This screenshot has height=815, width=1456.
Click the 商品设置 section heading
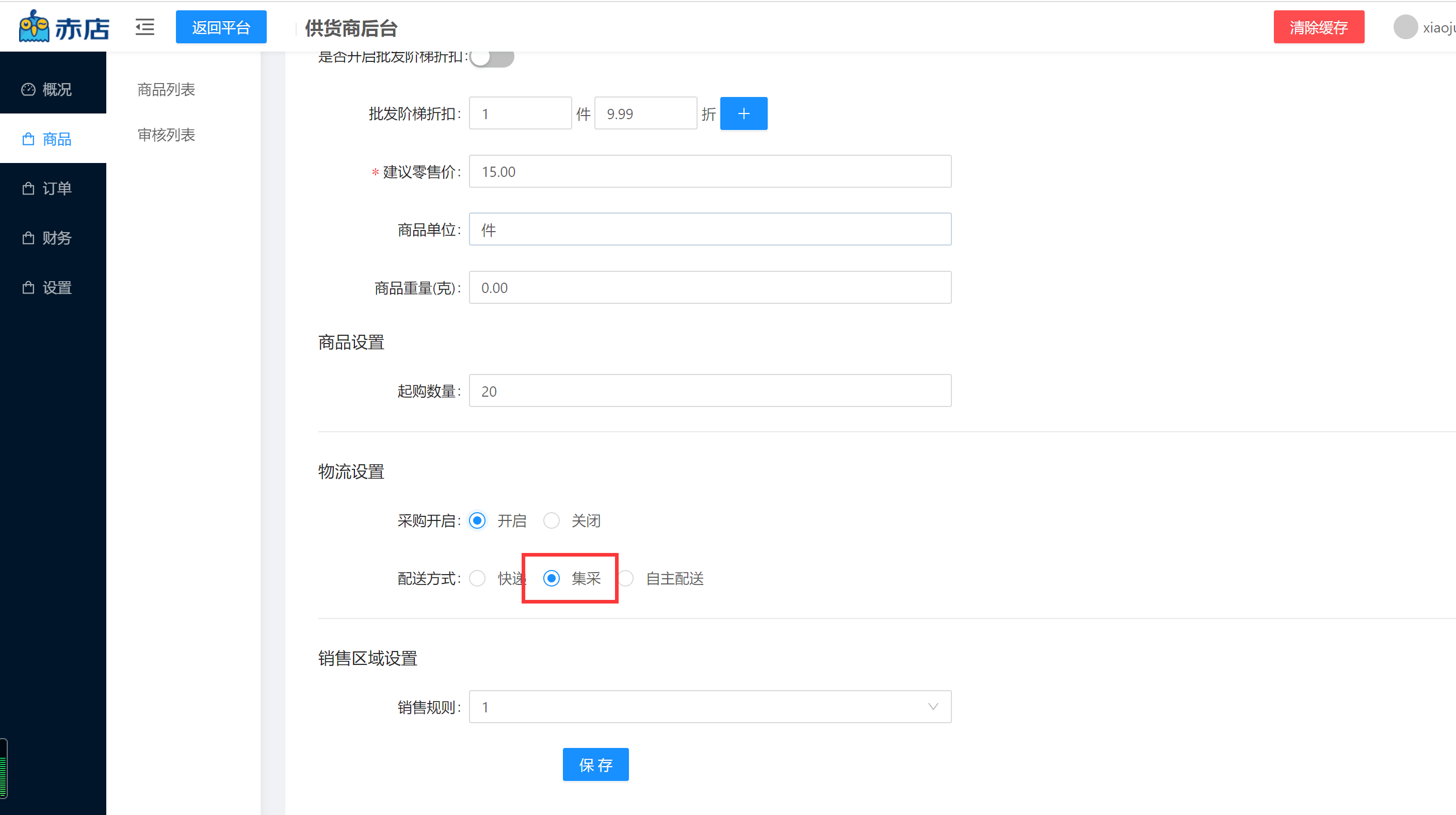pyautogui.click(x=351, y=342)
